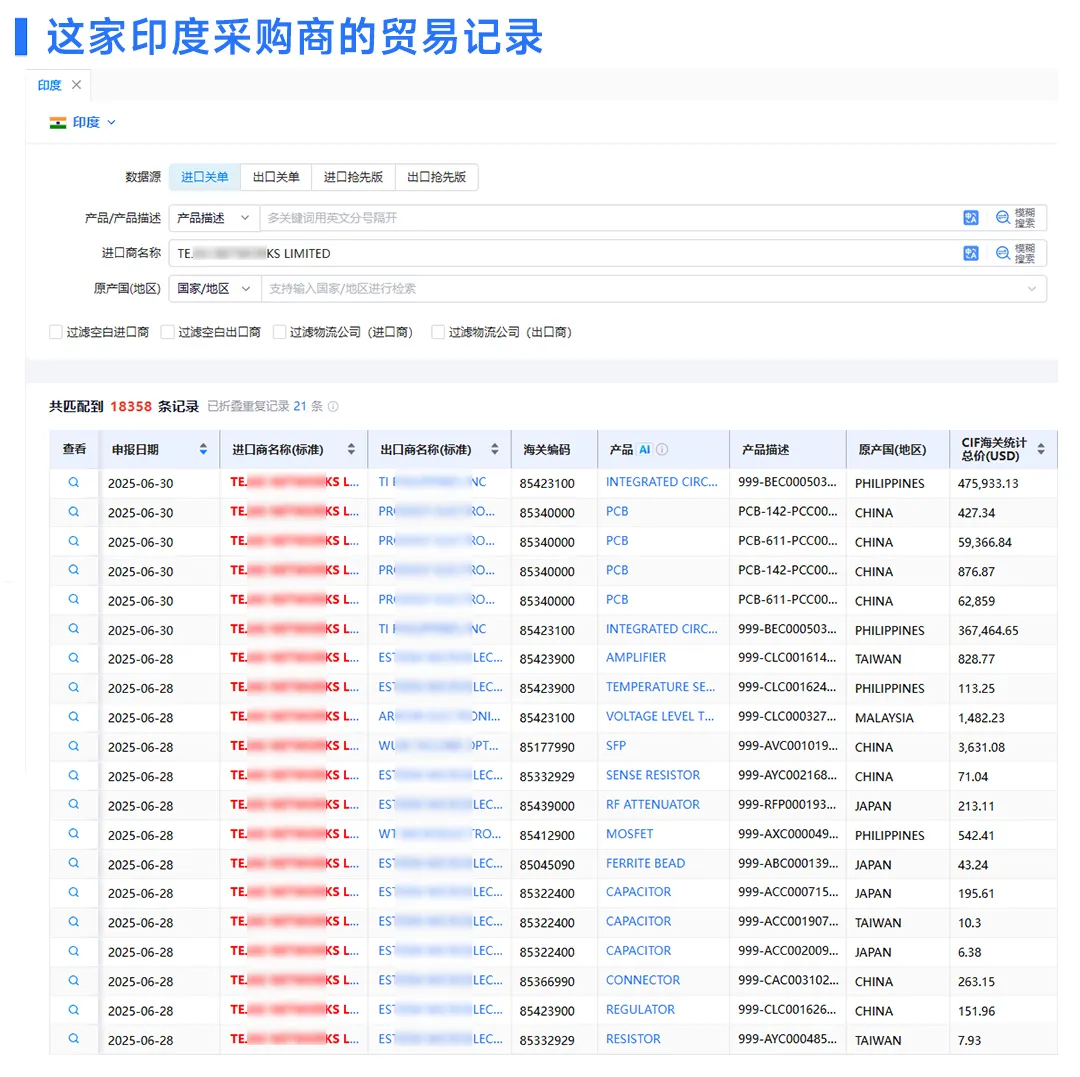This screenshot has height=1077, width=1080.
Task: Enable 过滤空白出口商 checkbox
Action: click(x=167, y=332)
